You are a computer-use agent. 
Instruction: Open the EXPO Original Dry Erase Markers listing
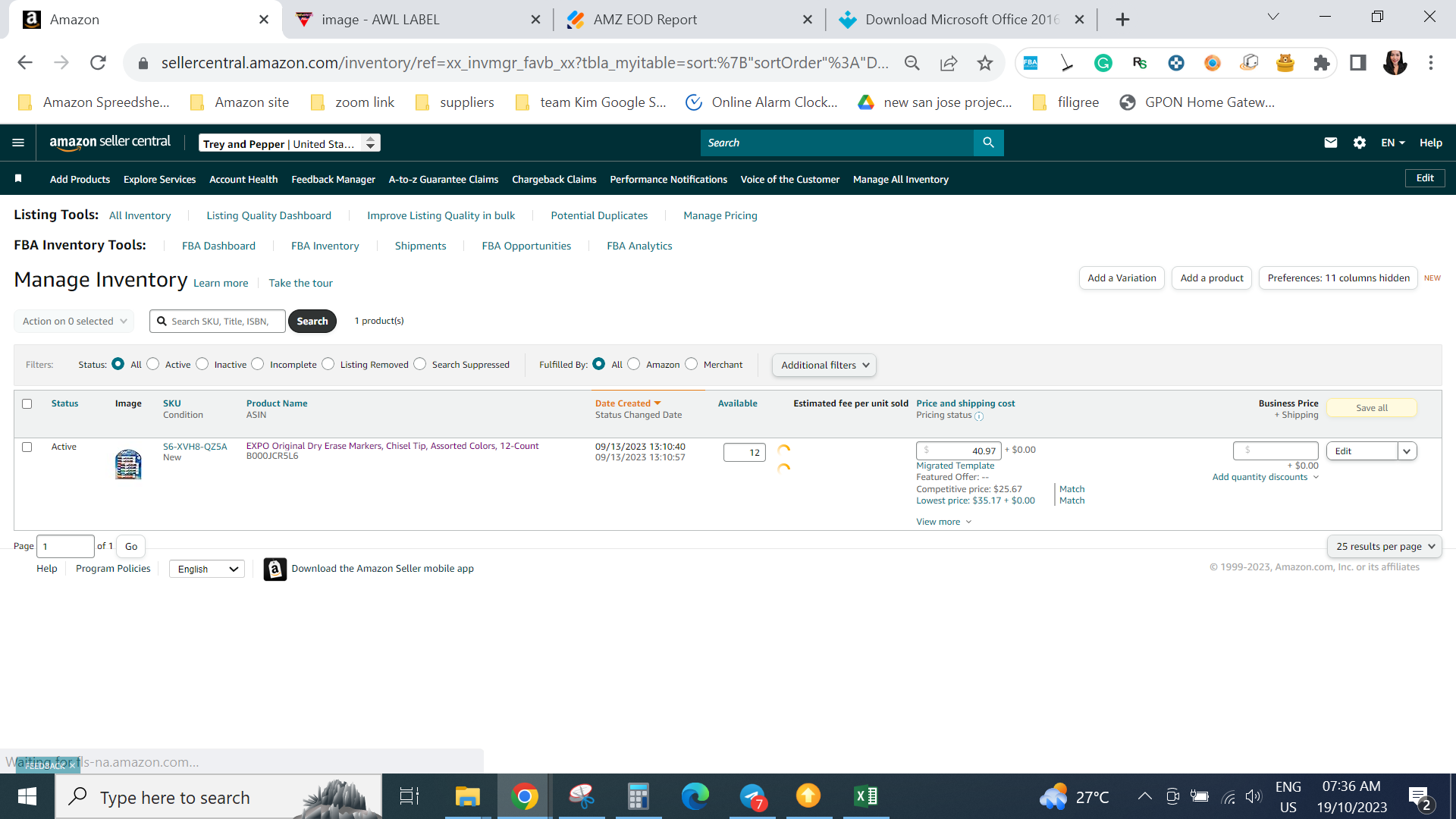click(392, 446)
